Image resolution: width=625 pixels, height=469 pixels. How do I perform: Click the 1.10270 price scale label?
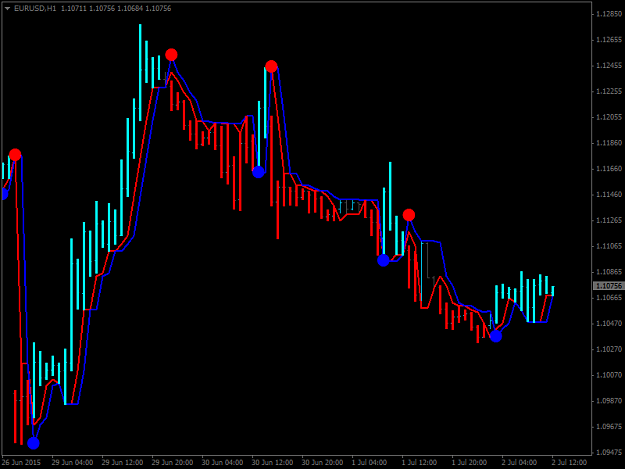(609, 349)
